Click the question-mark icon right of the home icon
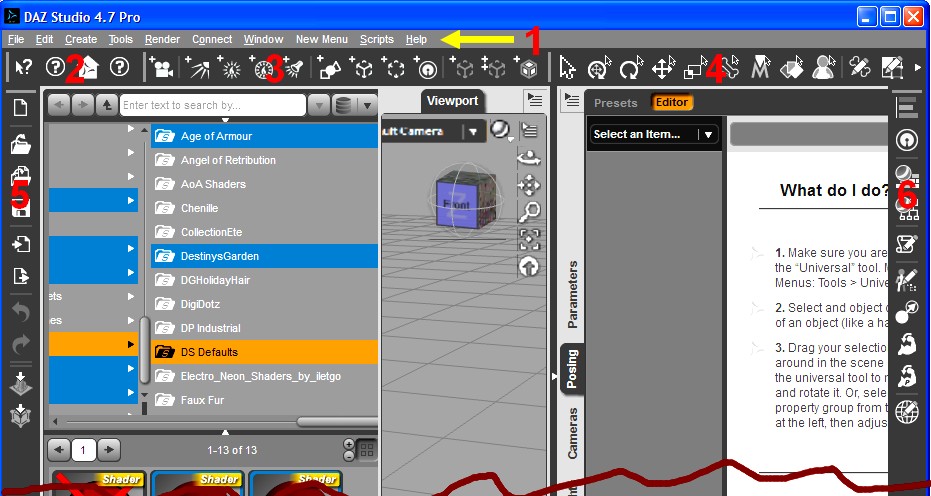This screenshot has height=496, width=931. 119,67
